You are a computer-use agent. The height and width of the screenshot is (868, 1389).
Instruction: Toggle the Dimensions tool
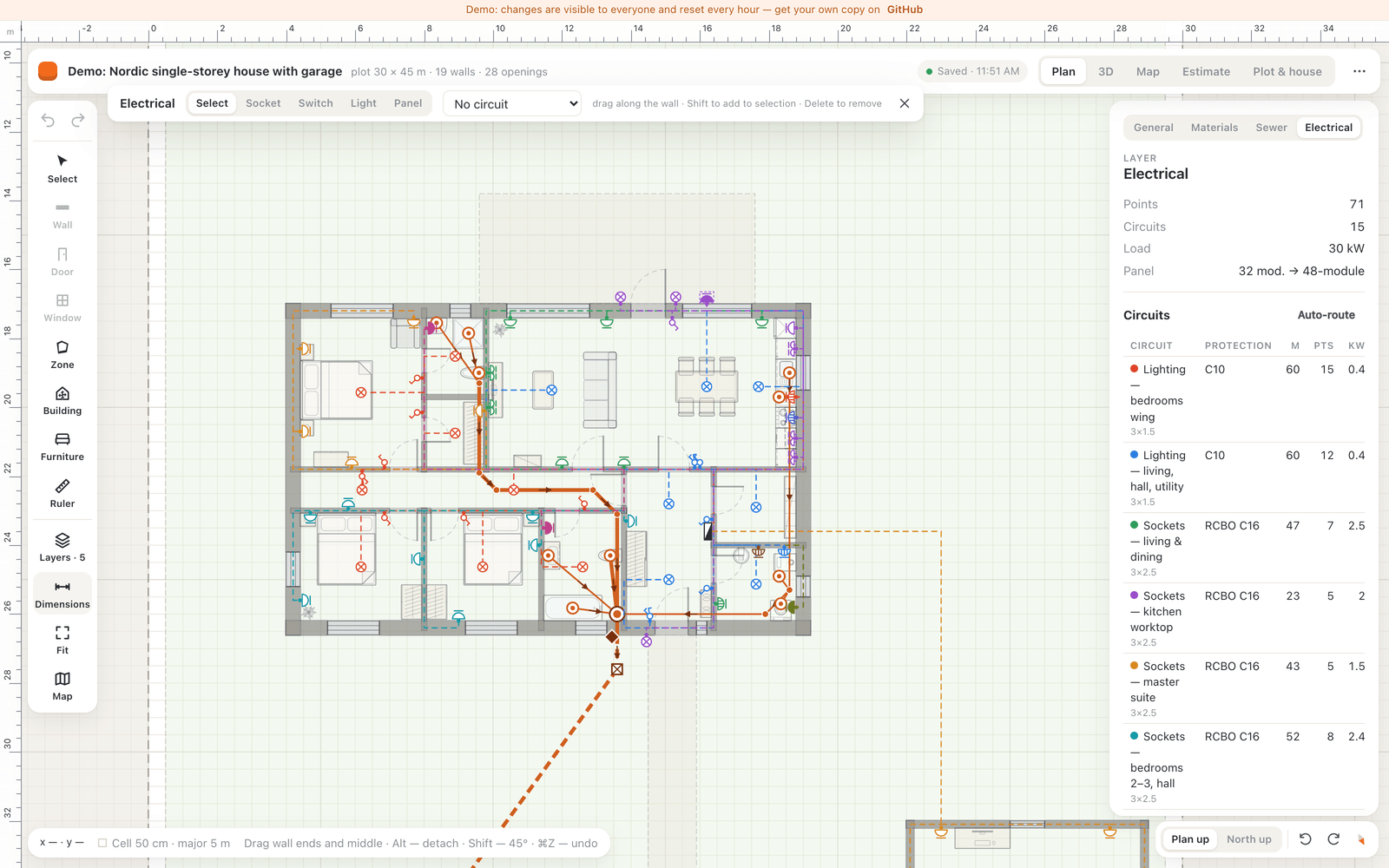(63, 594)
